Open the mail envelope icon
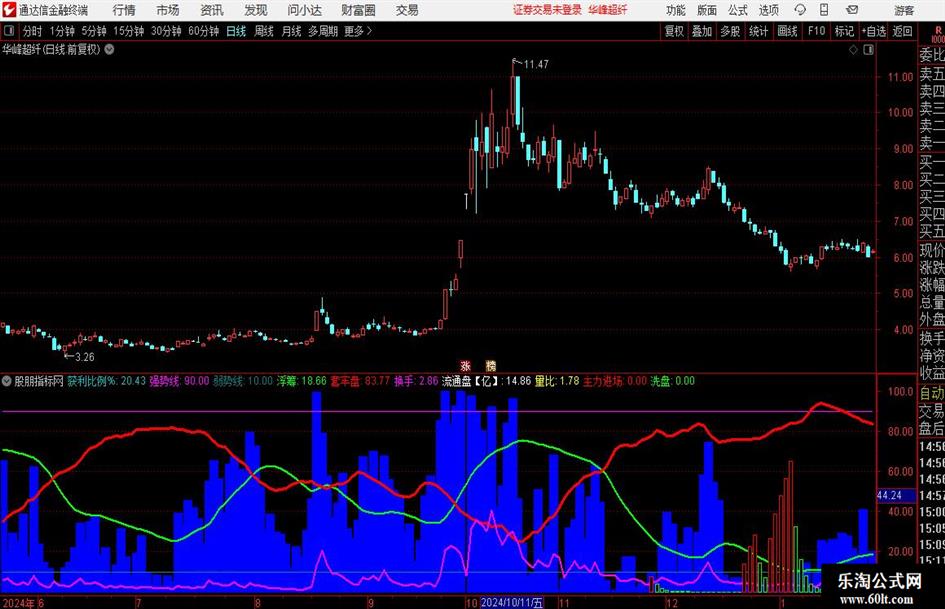945x609 pixels. point(852,10)
